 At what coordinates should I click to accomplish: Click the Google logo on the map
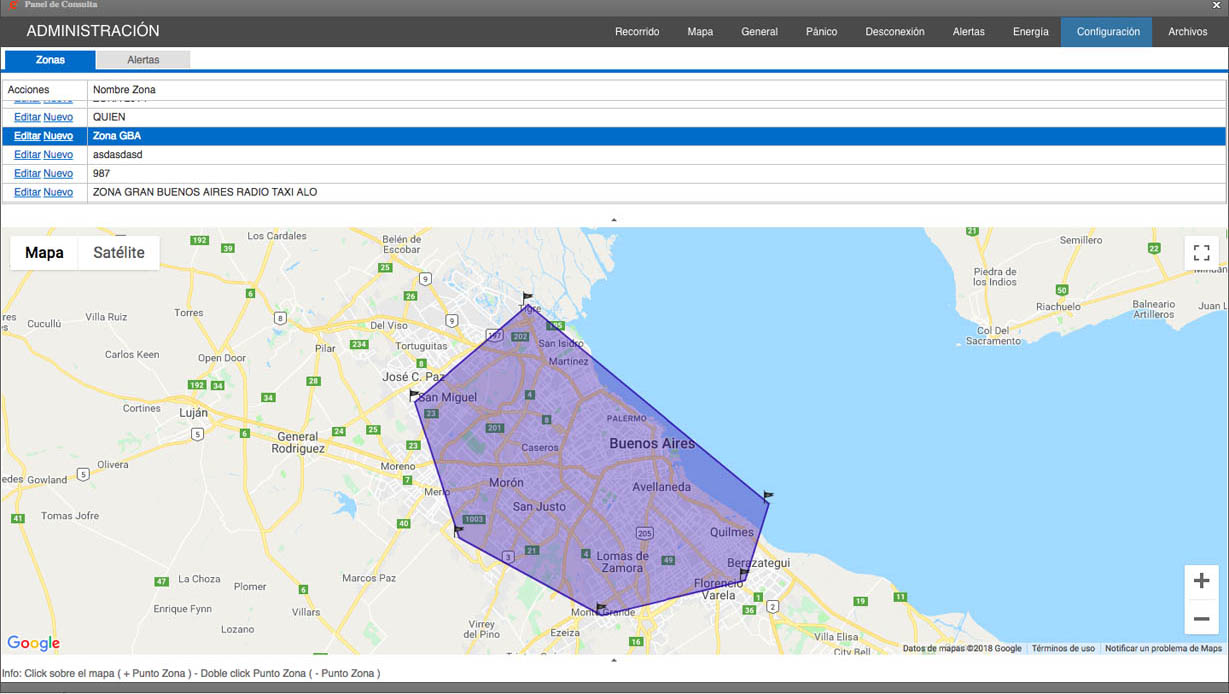point(33,643)
